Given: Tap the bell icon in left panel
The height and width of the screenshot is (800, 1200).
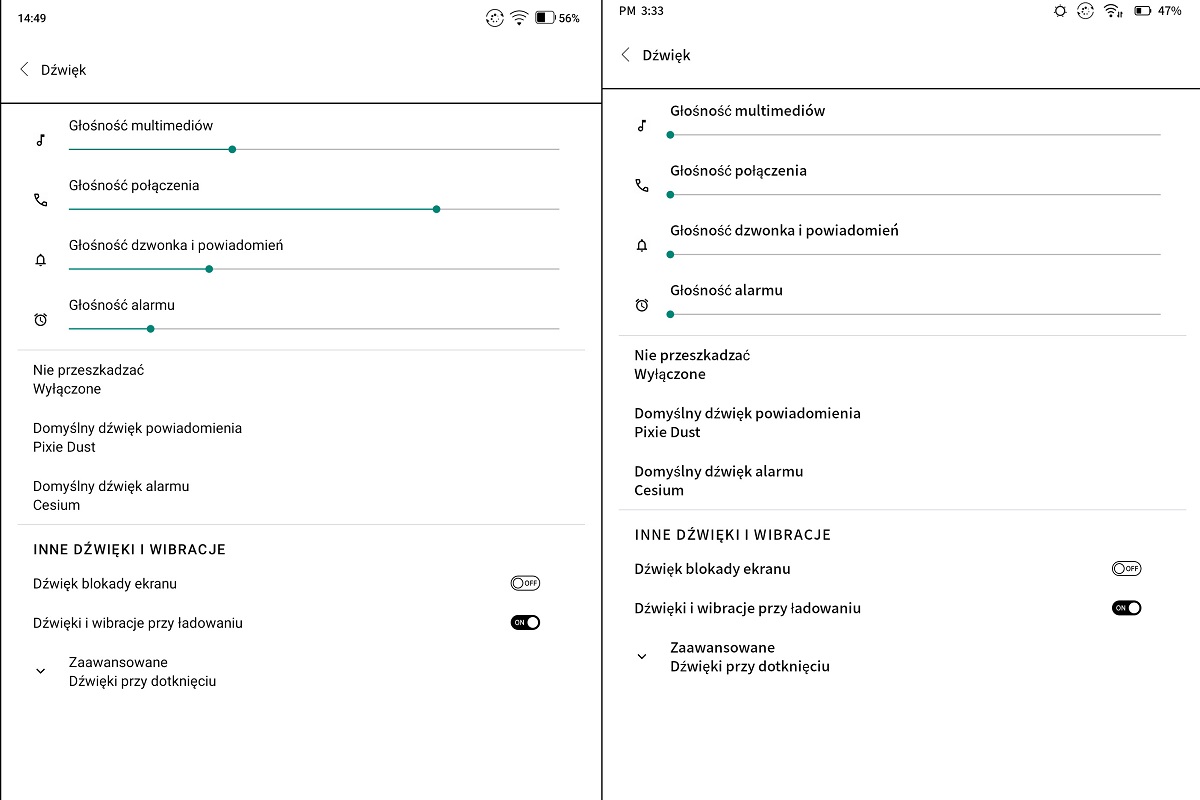Looking at the screenshot, I should pyautogui.click(x=40, y=260).
